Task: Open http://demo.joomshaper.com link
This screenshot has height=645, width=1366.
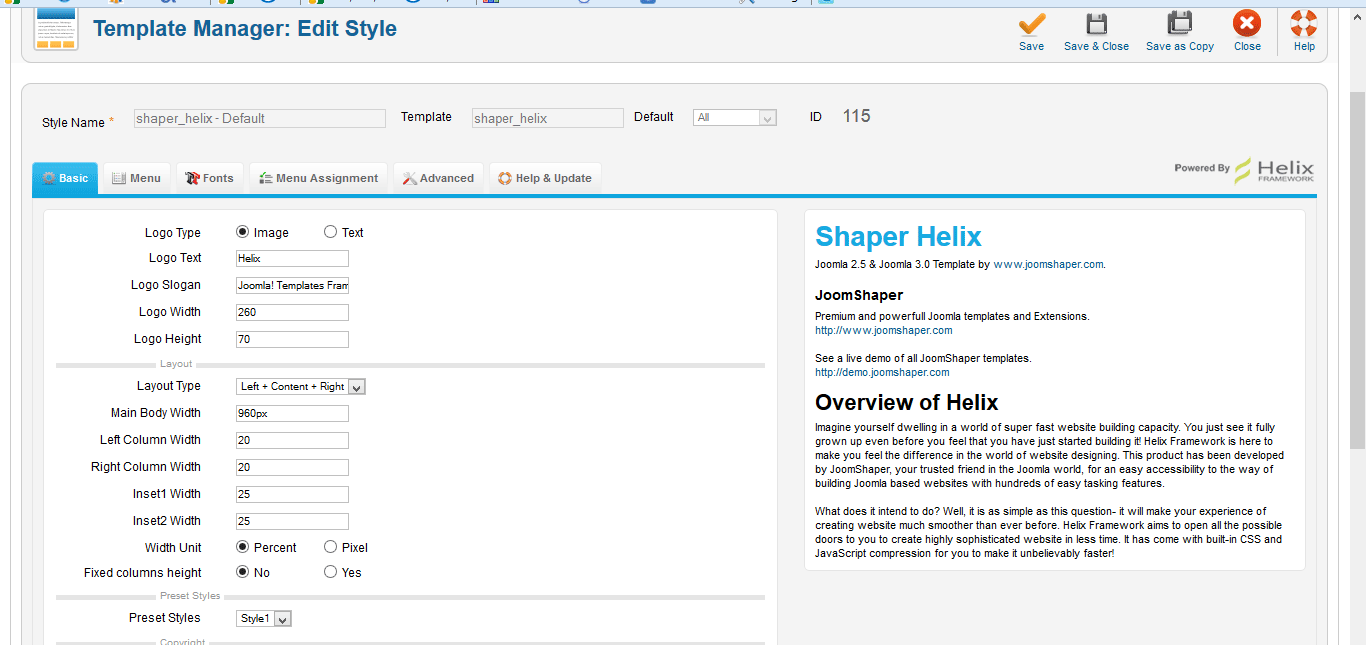Action: click(x=882, y=372)
